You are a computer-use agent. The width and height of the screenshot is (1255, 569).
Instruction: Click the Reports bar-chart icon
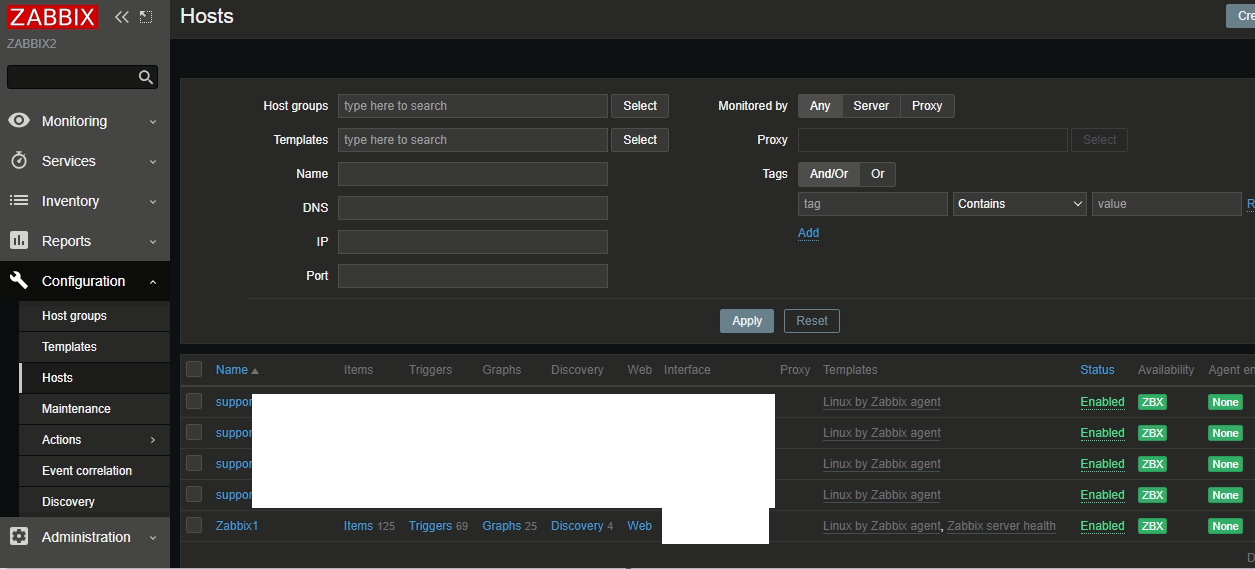point(19,241)
